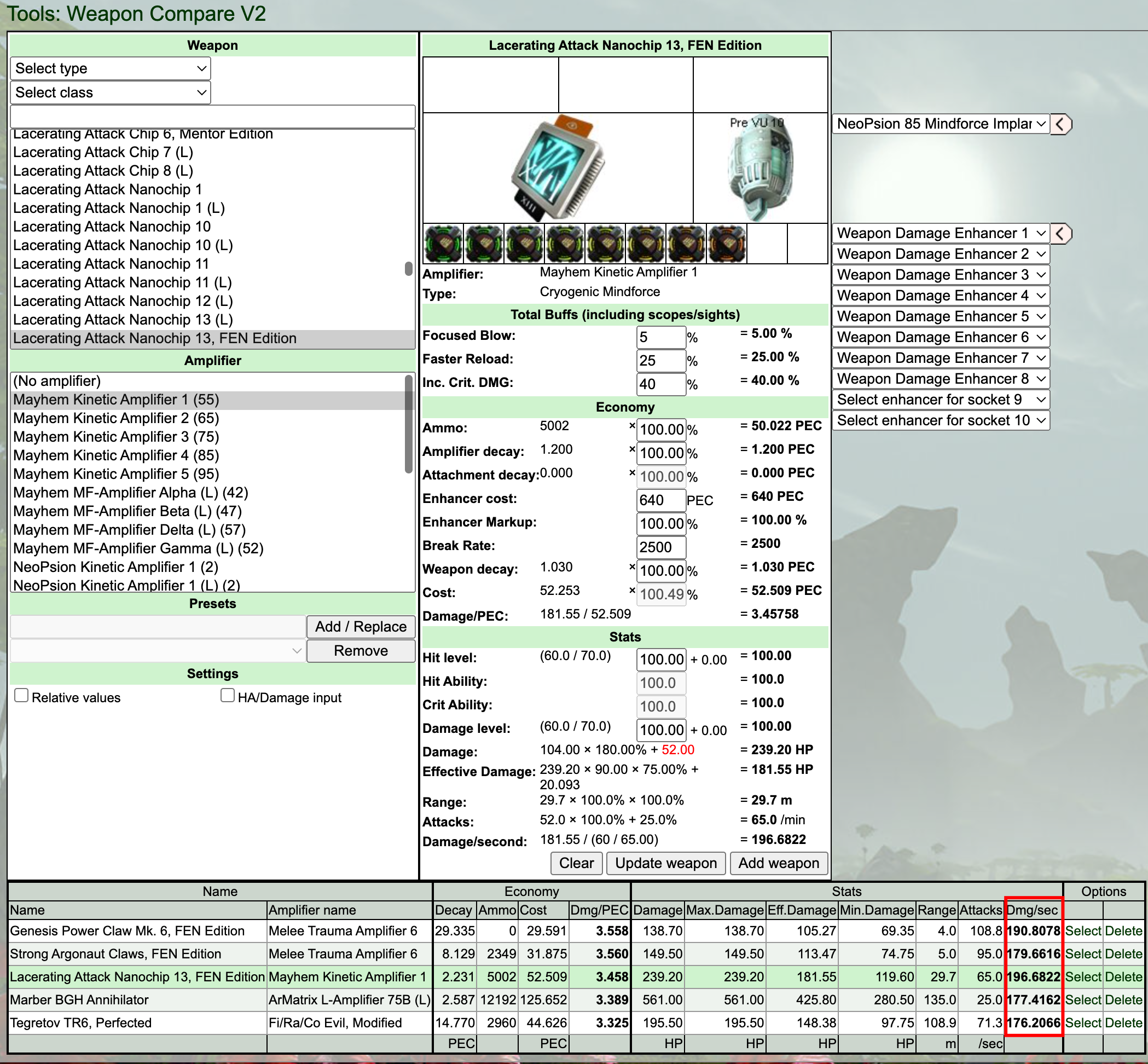Click the first enhancer socket icon
Screen dimensions: 1148x1064
click(443, 244)
